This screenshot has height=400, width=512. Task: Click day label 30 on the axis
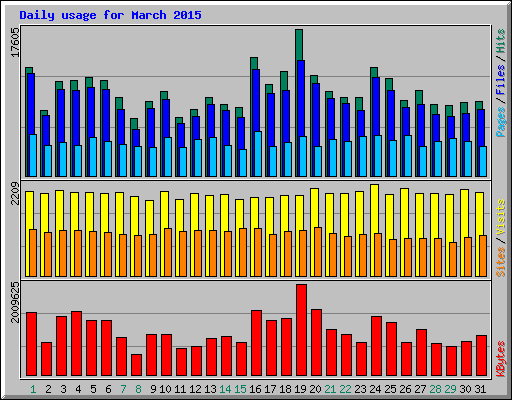click(x=465, y=389)
